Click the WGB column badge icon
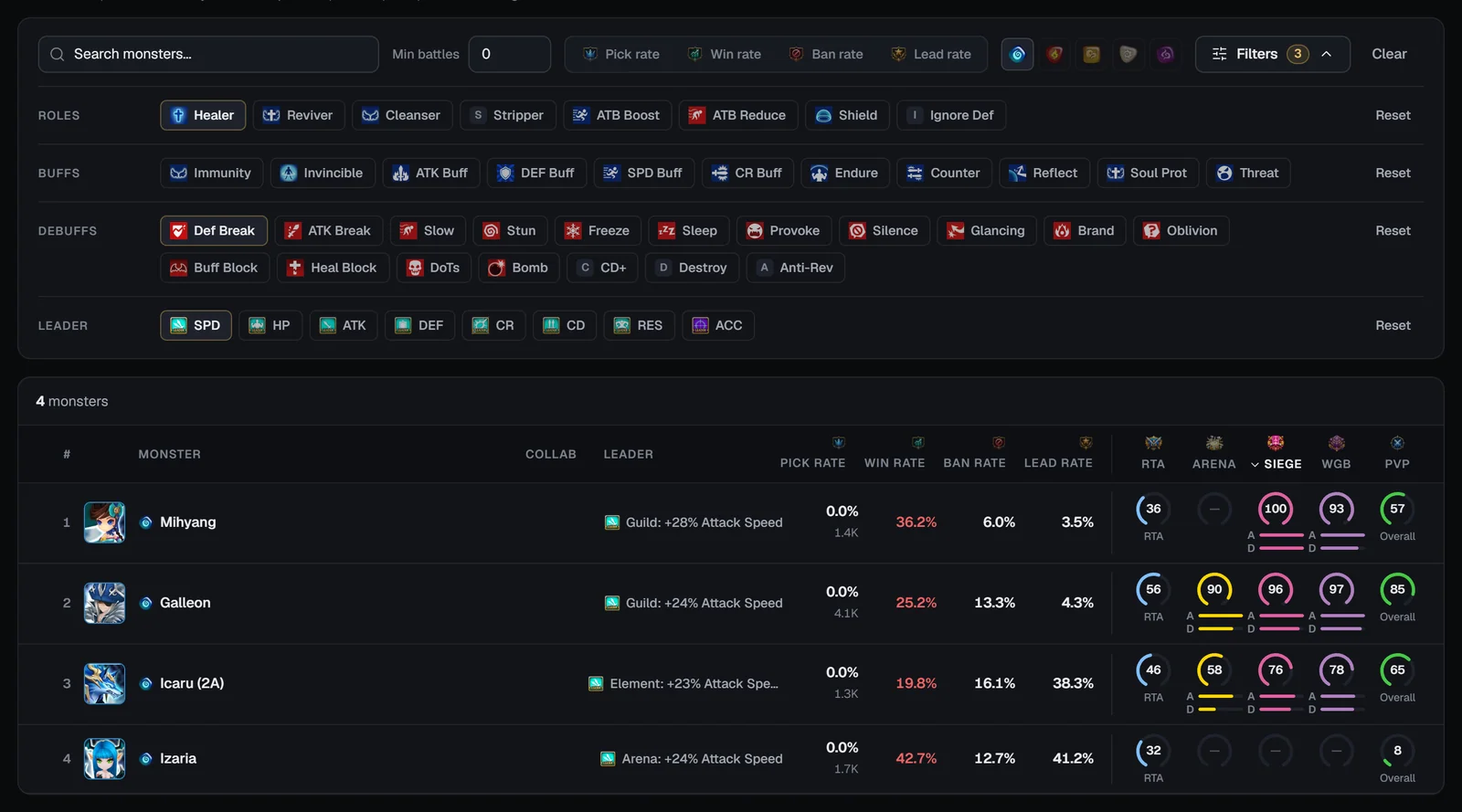This screenshot has height=812, width=1462. 1336,443
